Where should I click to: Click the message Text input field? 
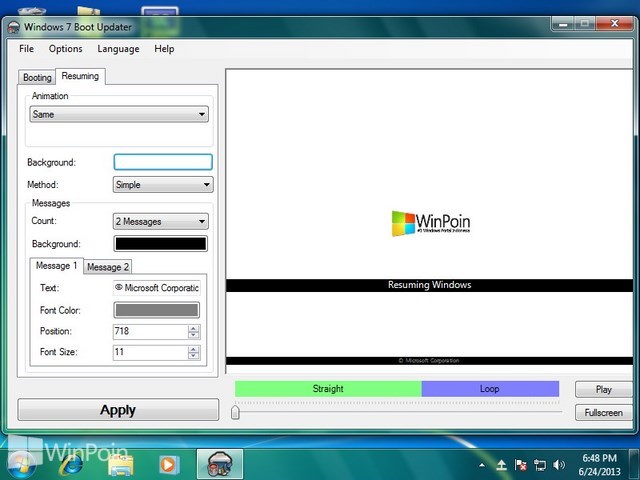(x=156, y=288)
